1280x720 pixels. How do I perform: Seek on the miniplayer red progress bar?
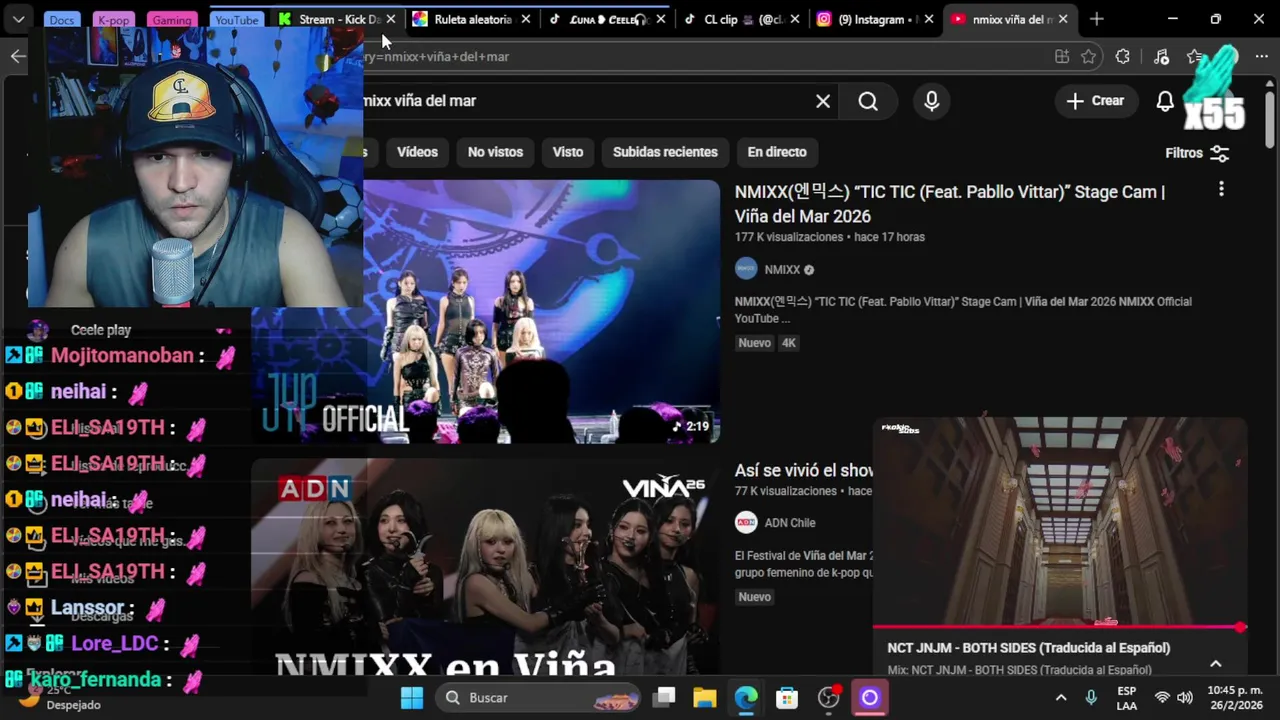[1060, 628]
